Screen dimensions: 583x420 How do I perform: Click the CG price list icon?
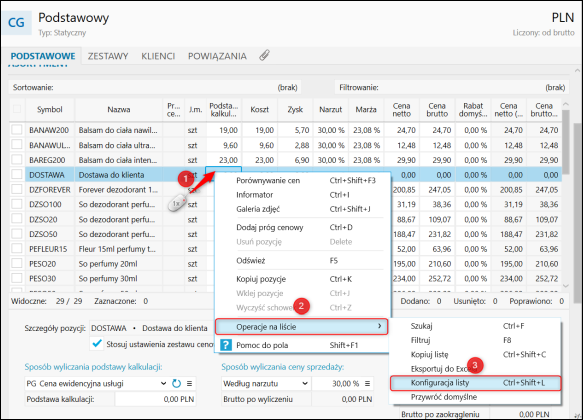point(16,23)
